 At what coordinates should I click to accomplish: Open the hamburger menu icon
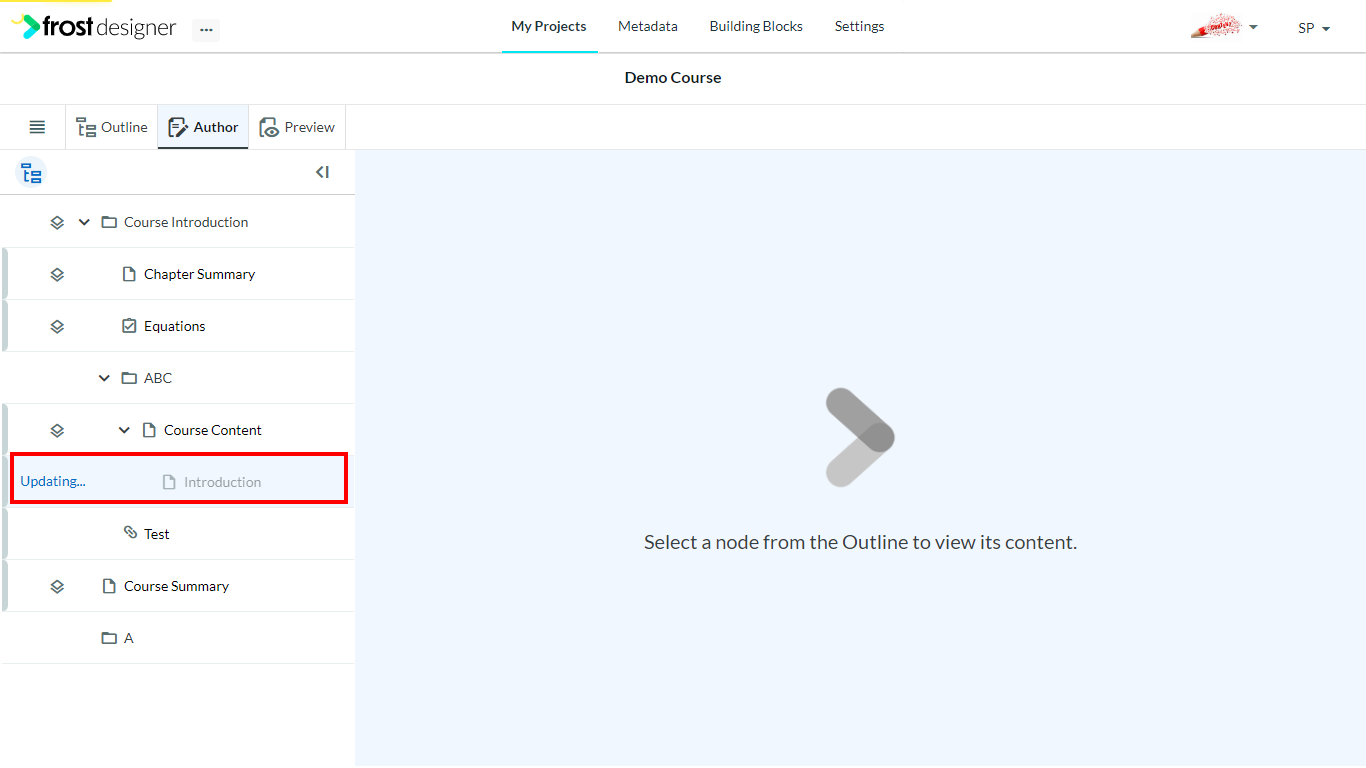(37, 127)
